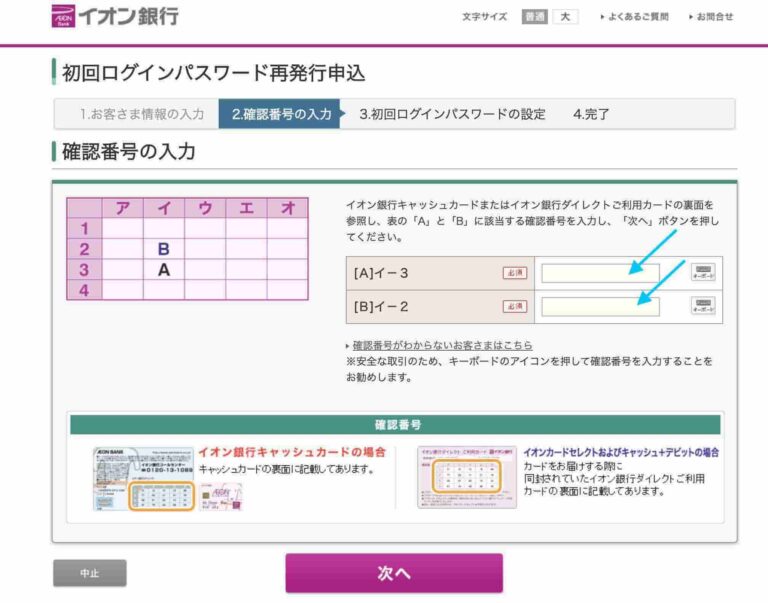Click the 必須 badge beside [A]イー3

(x=514, y=273)
